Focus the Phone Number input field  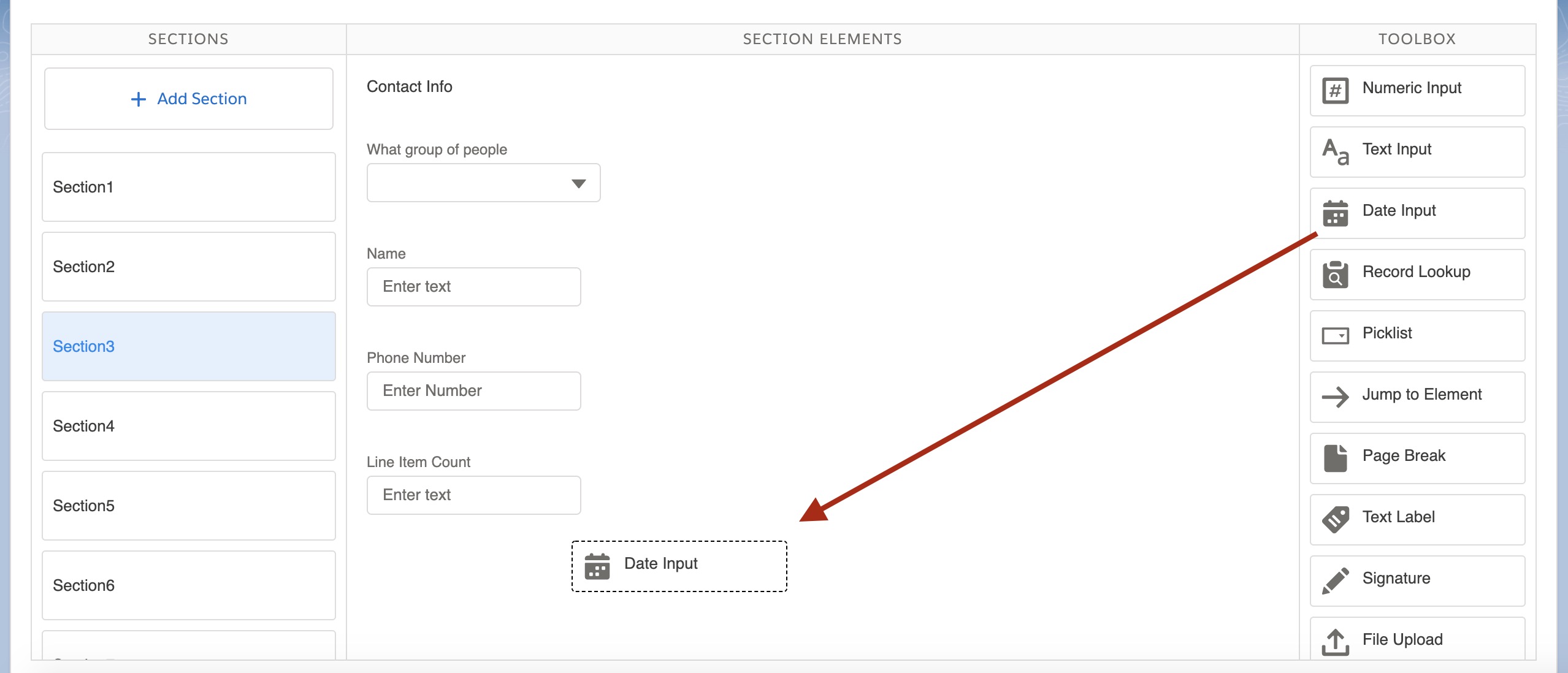click(x=473, y=391)
